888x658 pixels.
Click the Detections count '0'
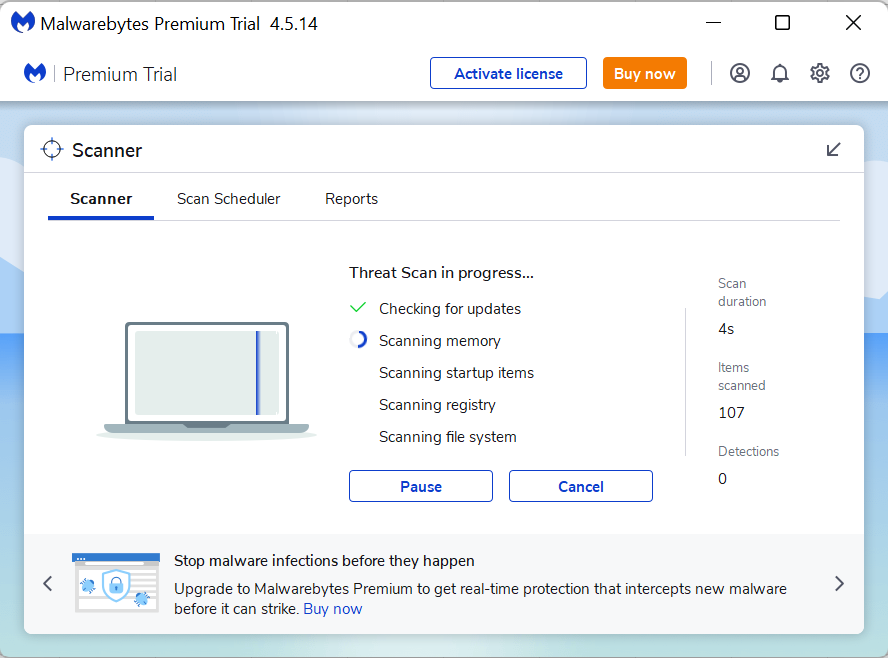(722, 478)
